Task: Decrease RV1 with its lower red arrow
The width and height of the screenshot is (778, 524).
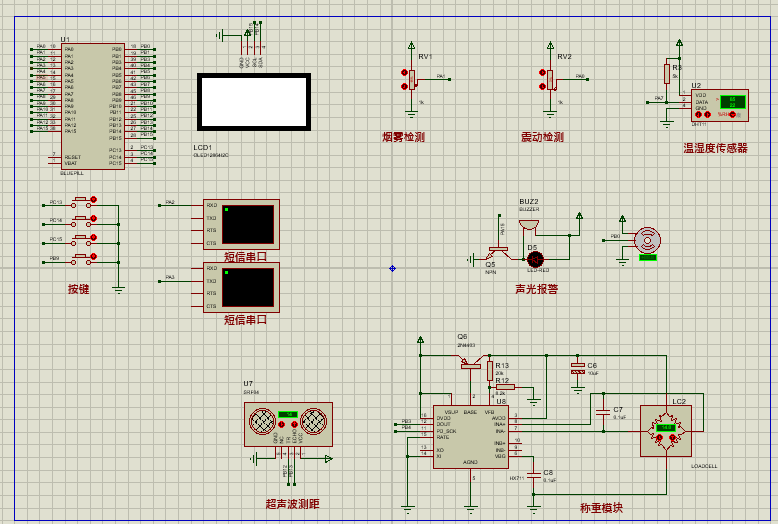Action: (x=404, y=86)
